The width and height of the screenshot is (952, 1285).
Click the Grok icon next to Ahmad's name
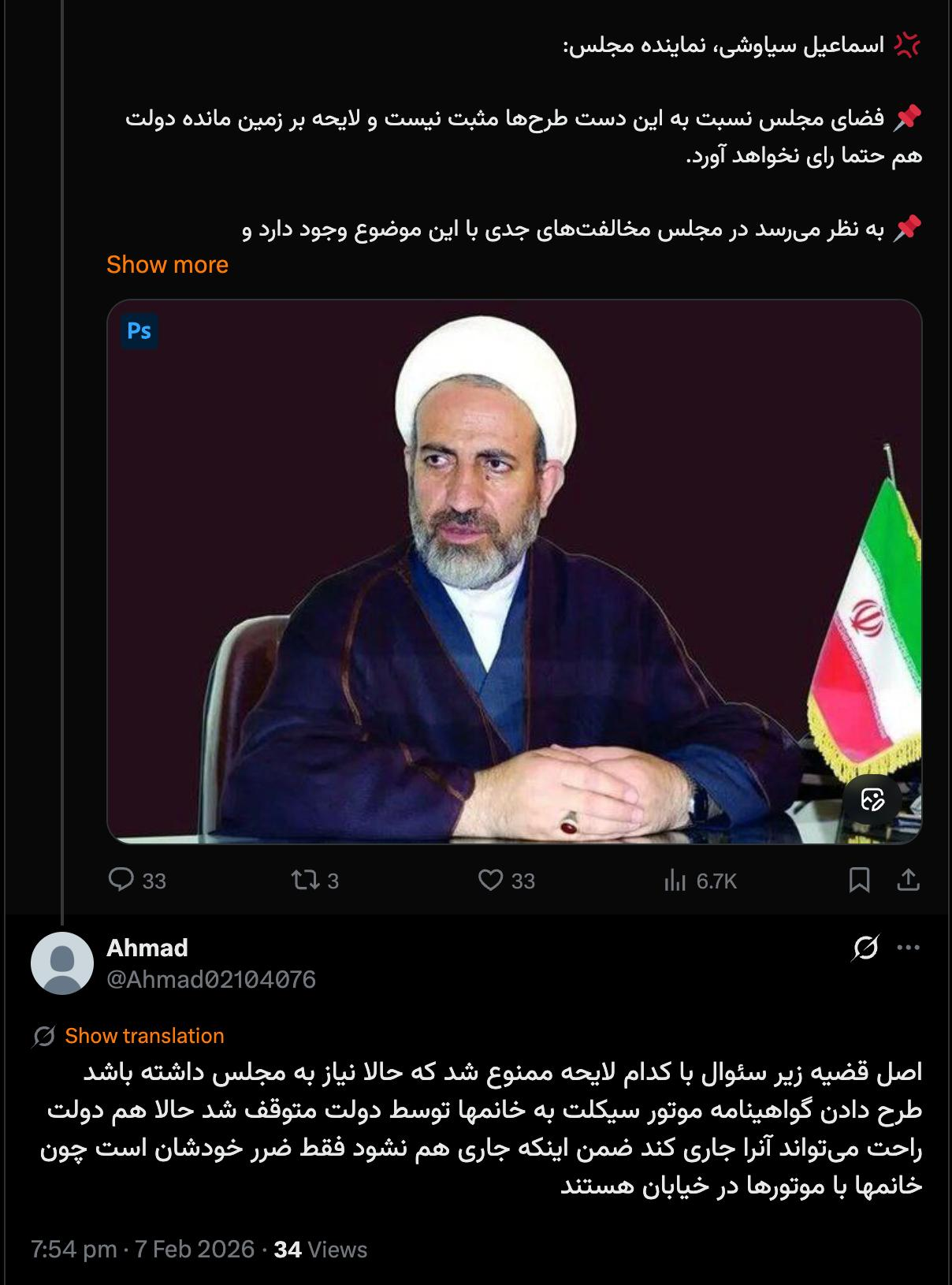point(865,948)
